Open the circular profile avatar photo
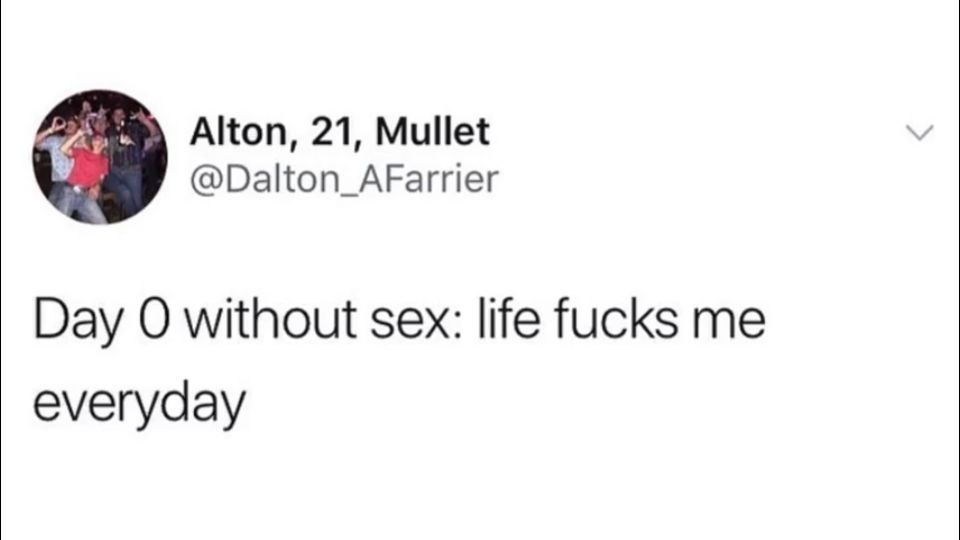Viewport: 960px width, 540px height. pyautogui.click(x=100, y=157)
